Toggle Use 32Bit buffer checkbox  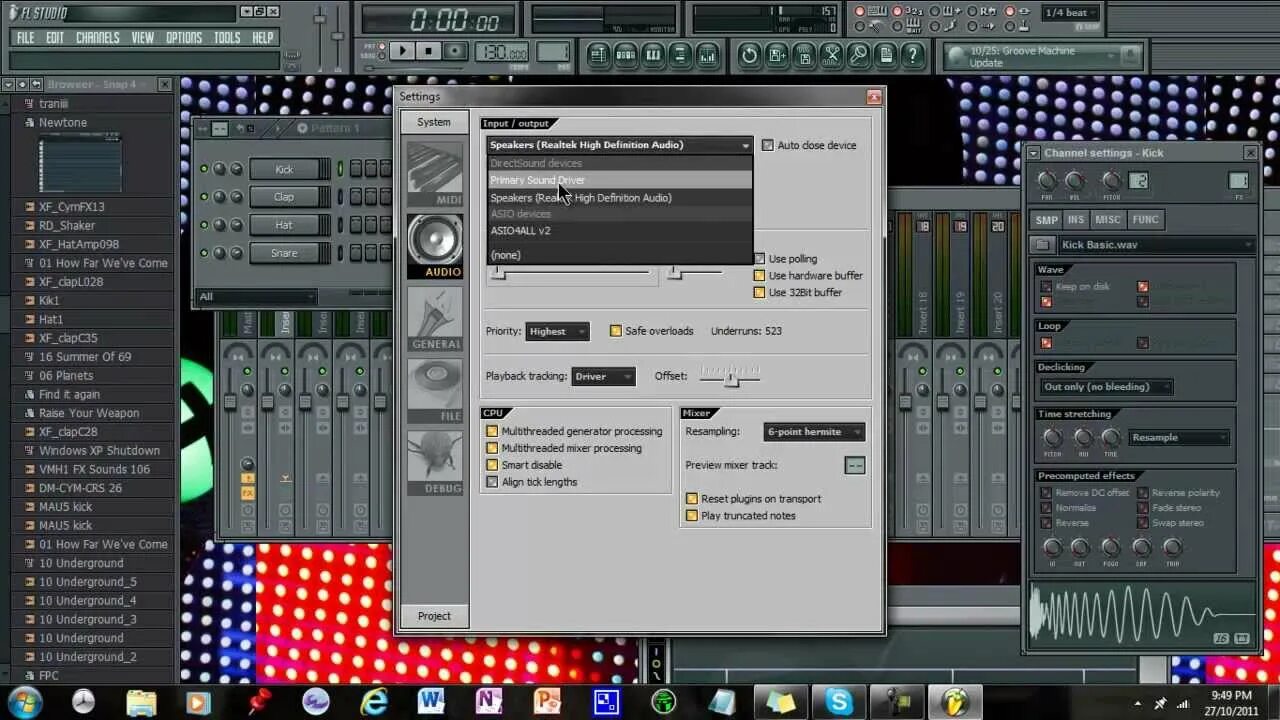point(760,293)
